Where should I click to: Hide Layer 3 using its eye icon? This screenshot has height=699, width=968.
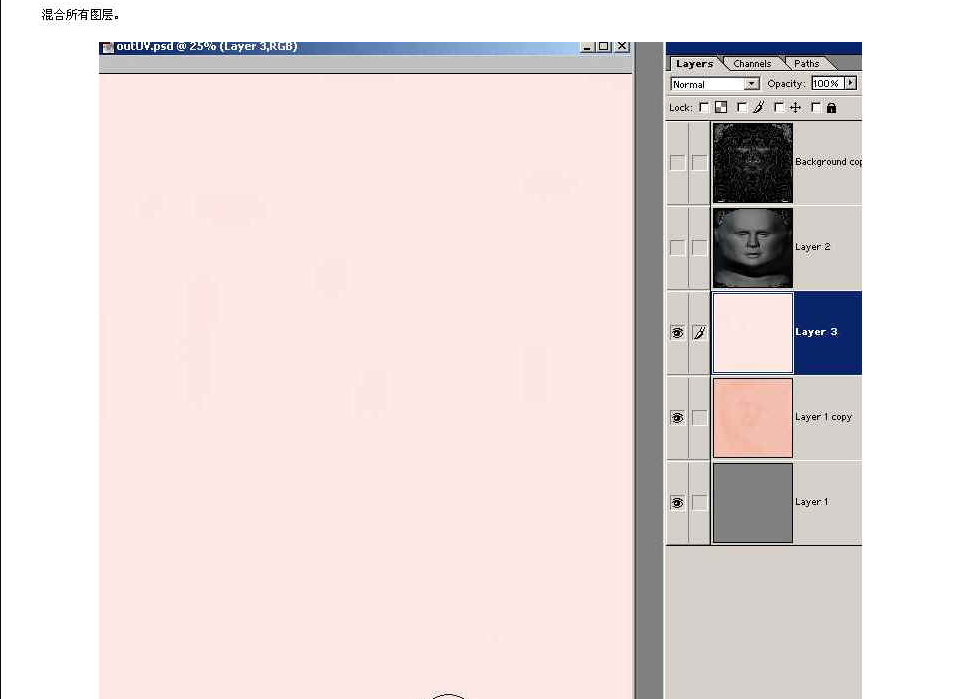click(677, 333)
